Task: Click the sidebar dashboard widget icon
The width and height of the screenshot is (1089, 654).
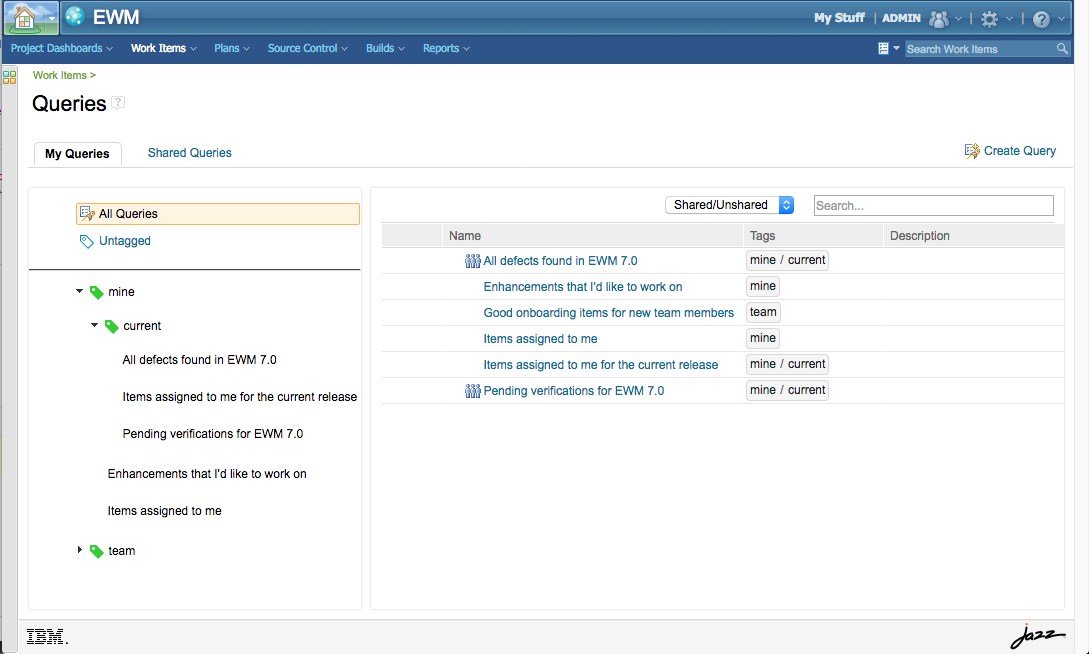Action: [9, 77]
